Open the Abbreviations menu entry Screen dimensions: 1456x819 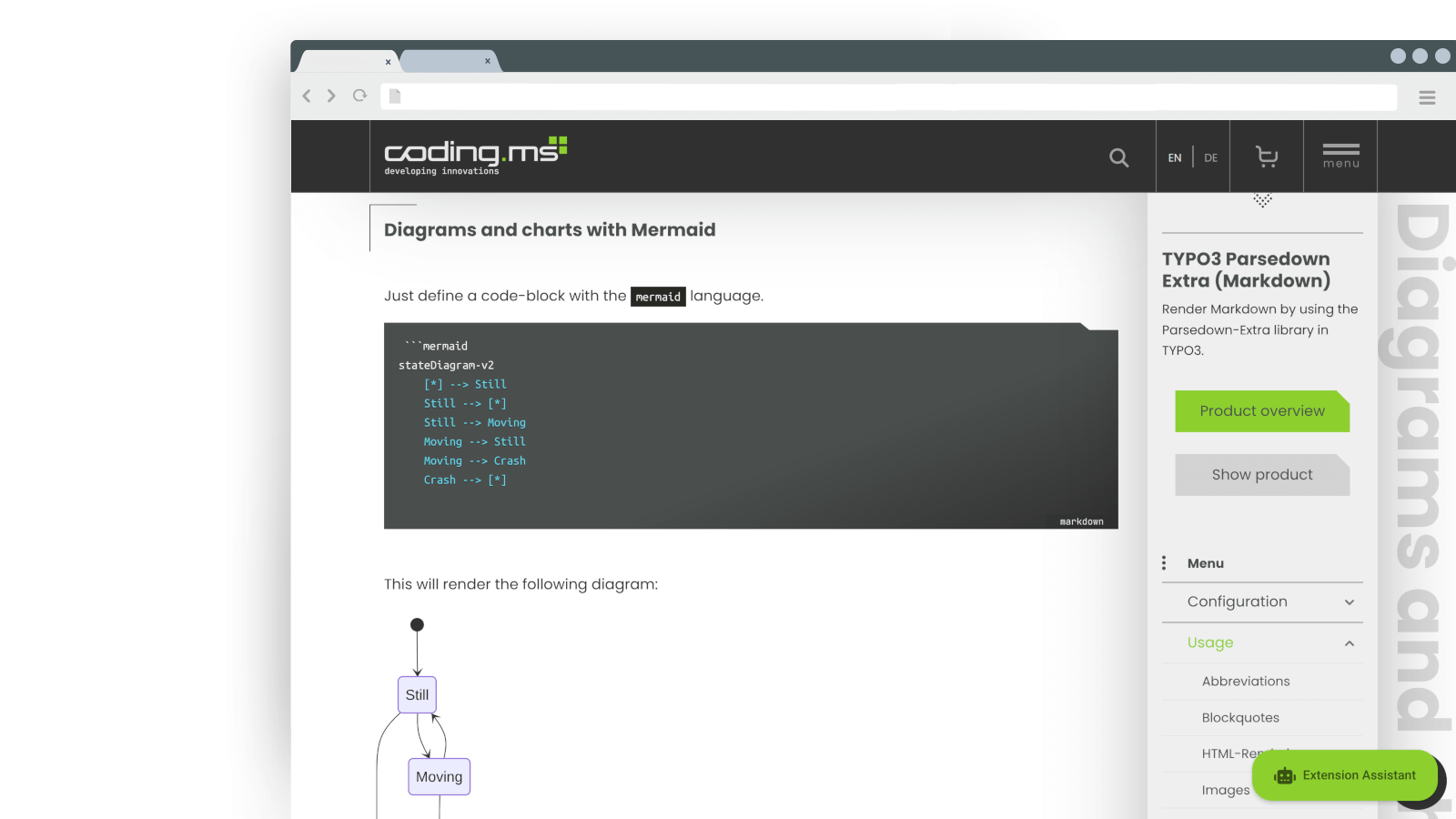(1245, 681)
